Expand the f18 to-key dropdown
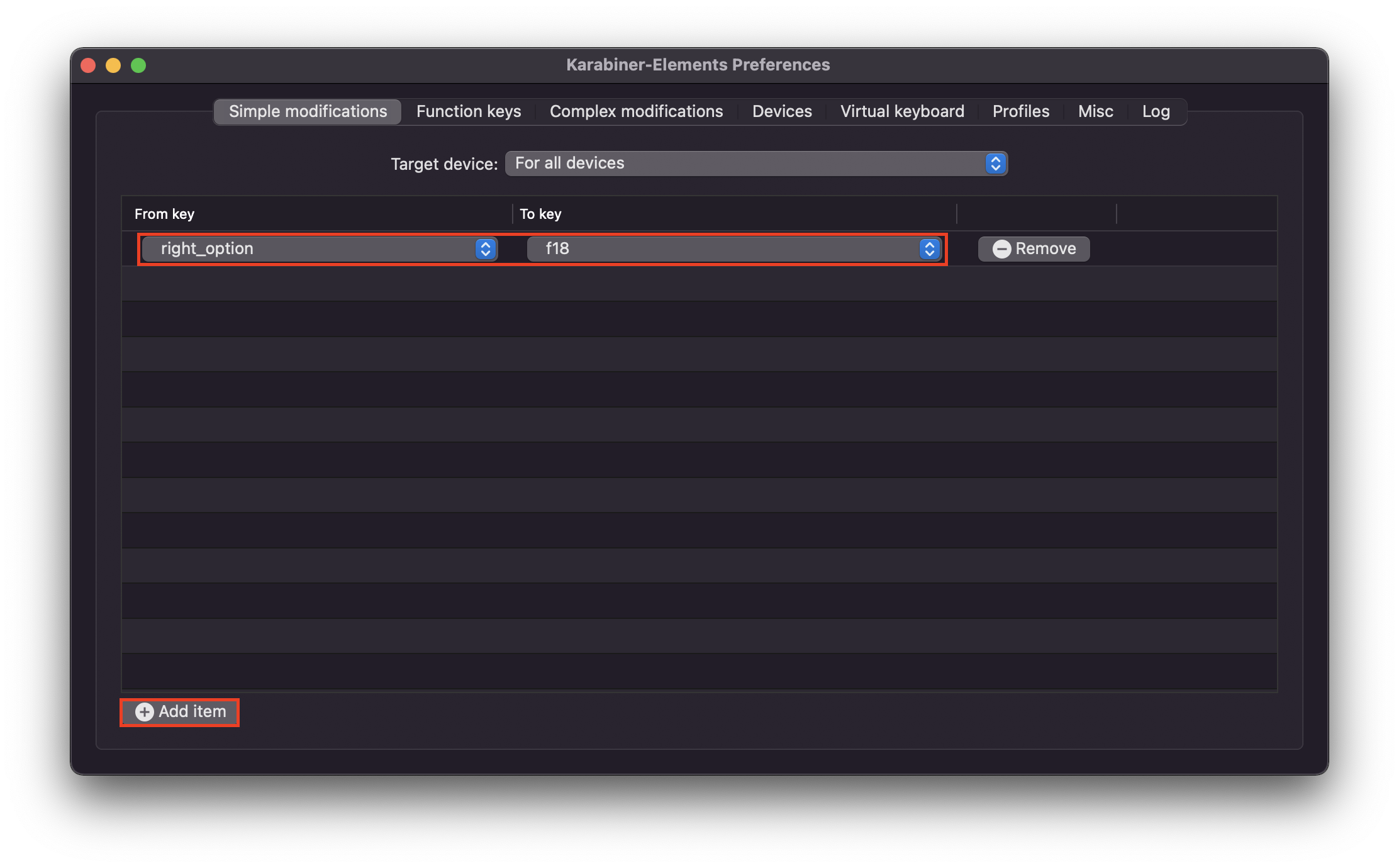 [x=723, y=249]
